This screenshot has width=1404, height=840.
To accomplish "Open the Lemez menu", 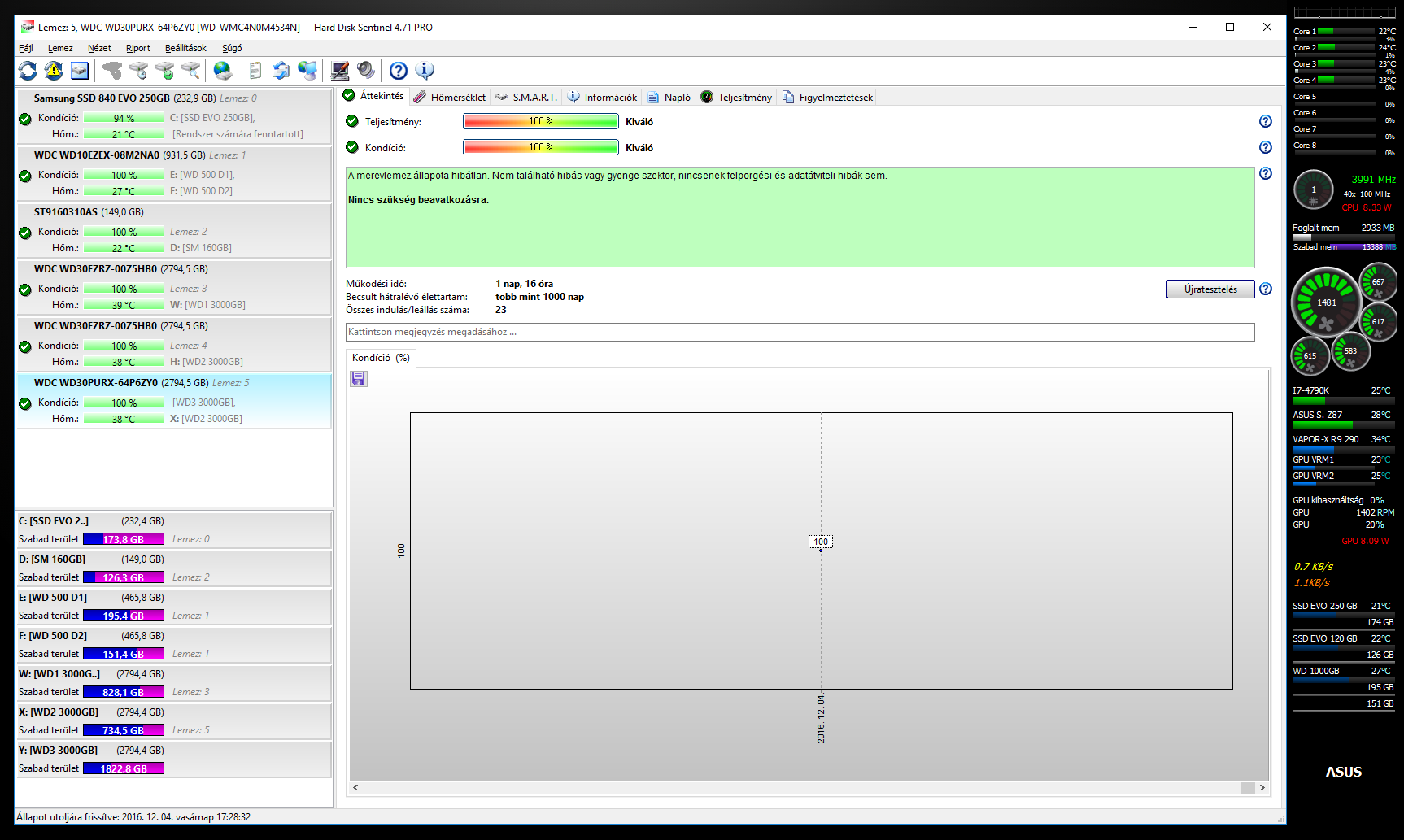I will [x=60, y=48].
